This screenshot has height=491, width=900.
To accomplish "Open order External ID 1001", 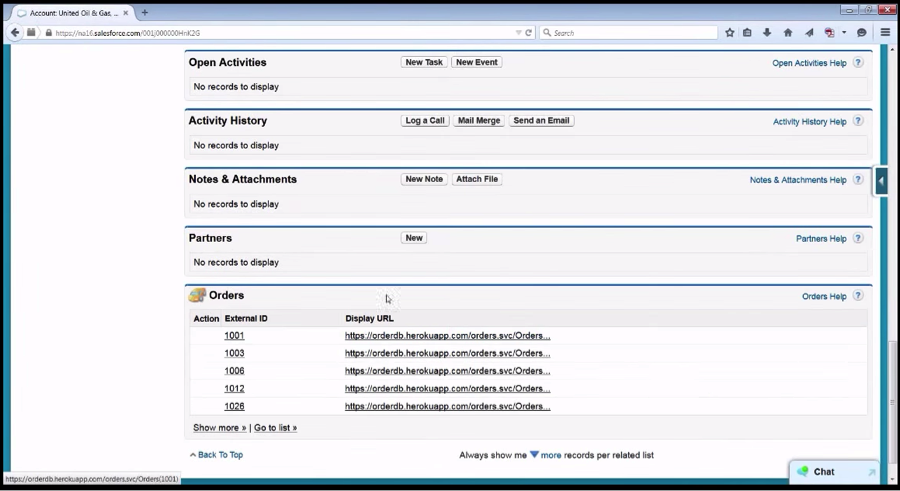I will pyautogui.click(x=234, y=336).
